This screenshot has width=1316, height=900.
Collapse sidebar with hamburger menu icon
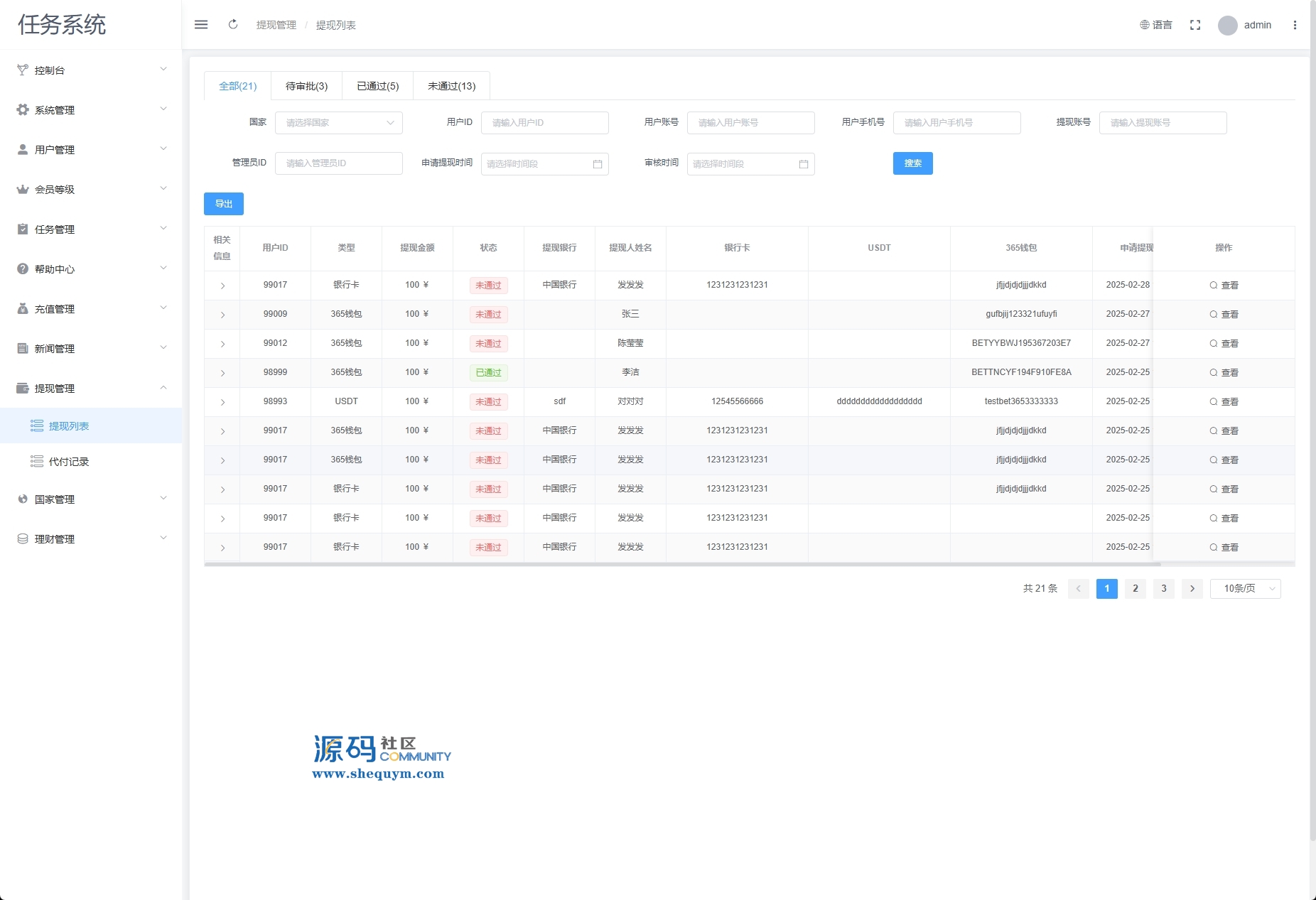click(x=201, y=25)
